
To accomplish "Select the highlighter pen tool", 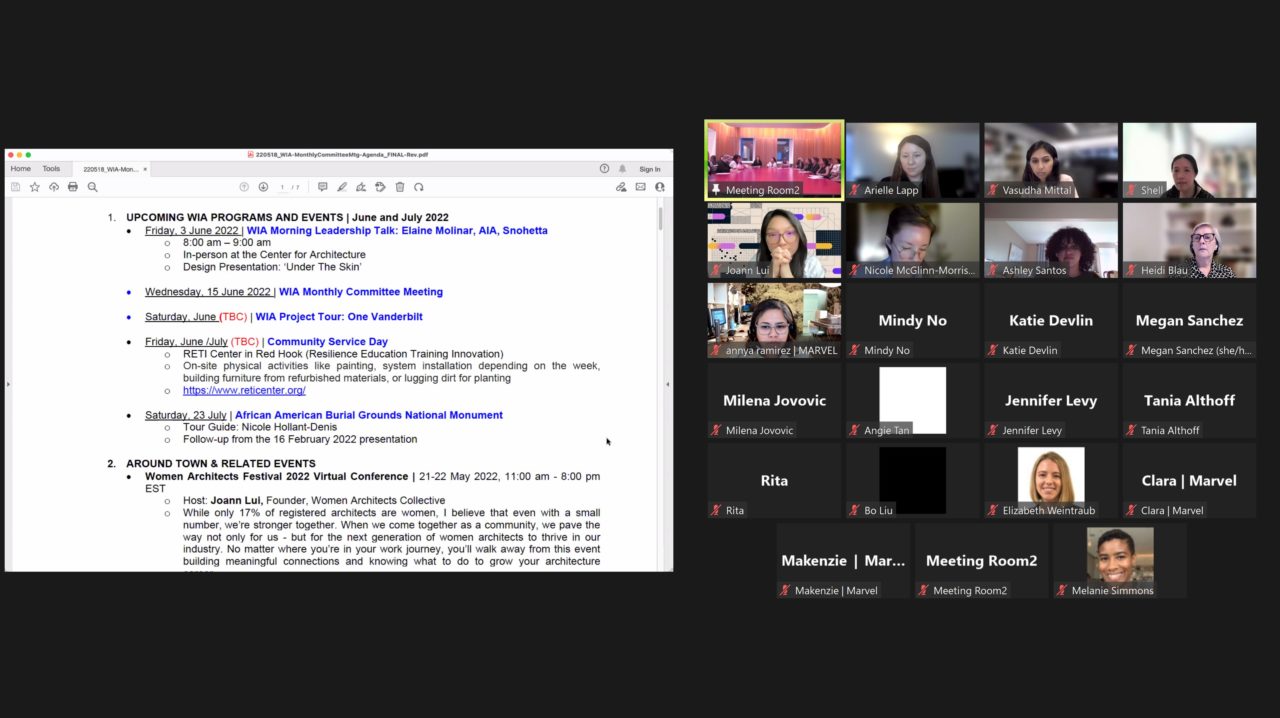I will click(342, 187).
